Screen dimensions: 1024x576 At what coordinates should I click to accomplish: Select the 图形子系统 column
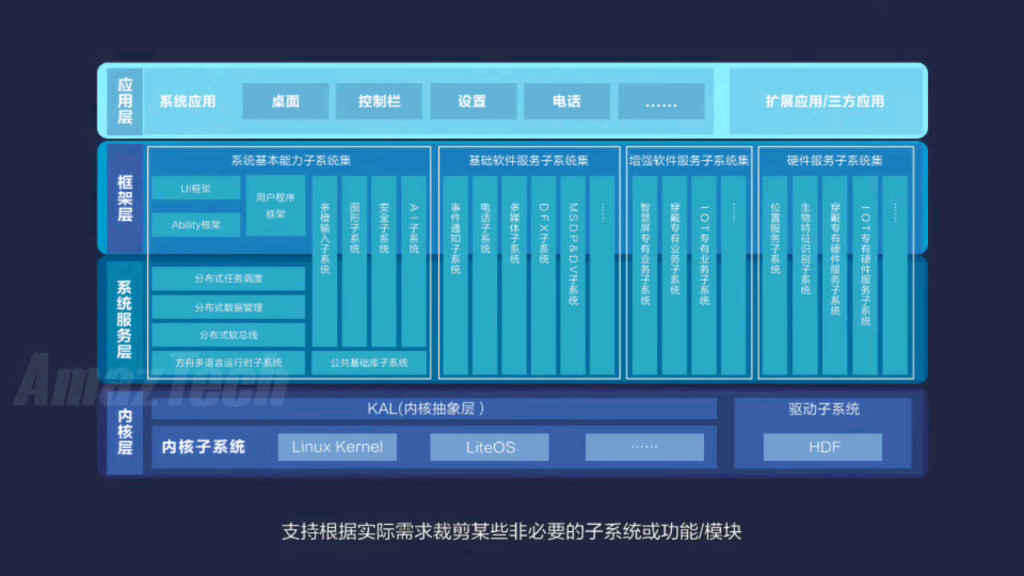[355, 261]
